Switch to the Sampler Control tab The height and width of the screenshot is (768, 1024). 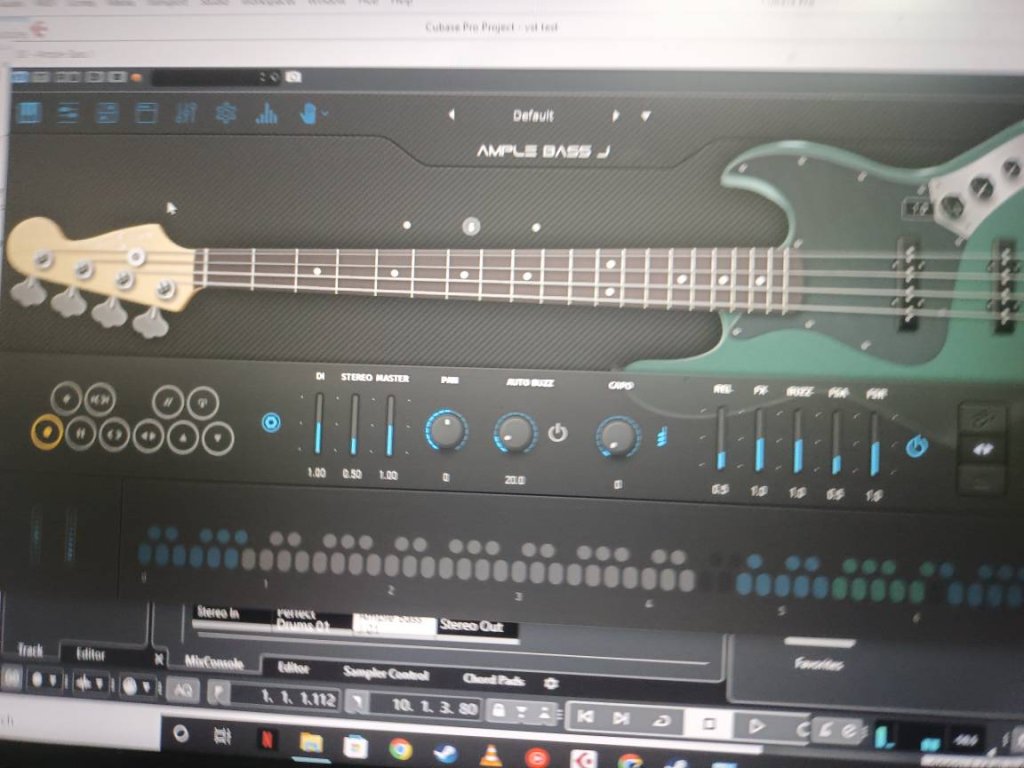[x=386, y=673]
